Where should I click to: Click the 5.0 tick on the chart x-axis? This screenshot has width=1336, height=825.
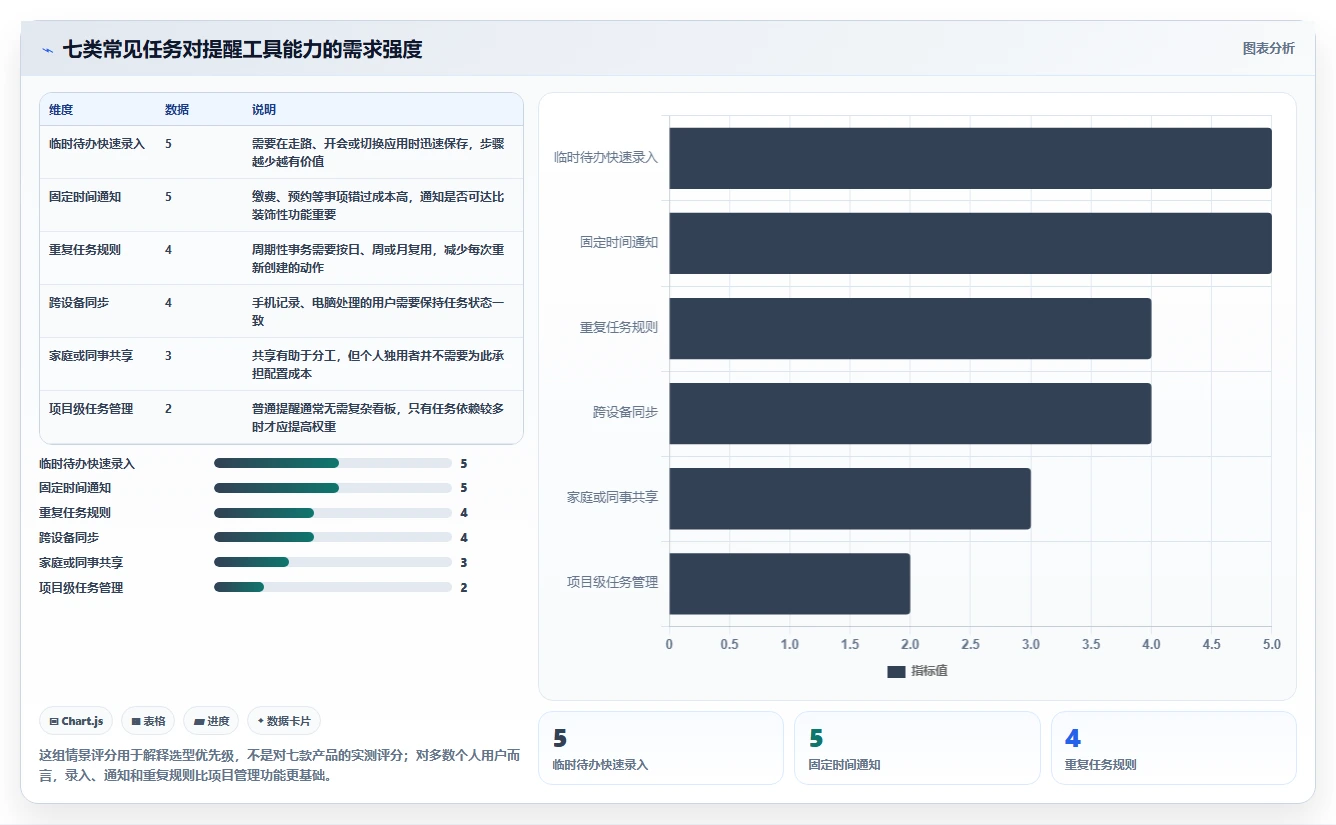1271,644
